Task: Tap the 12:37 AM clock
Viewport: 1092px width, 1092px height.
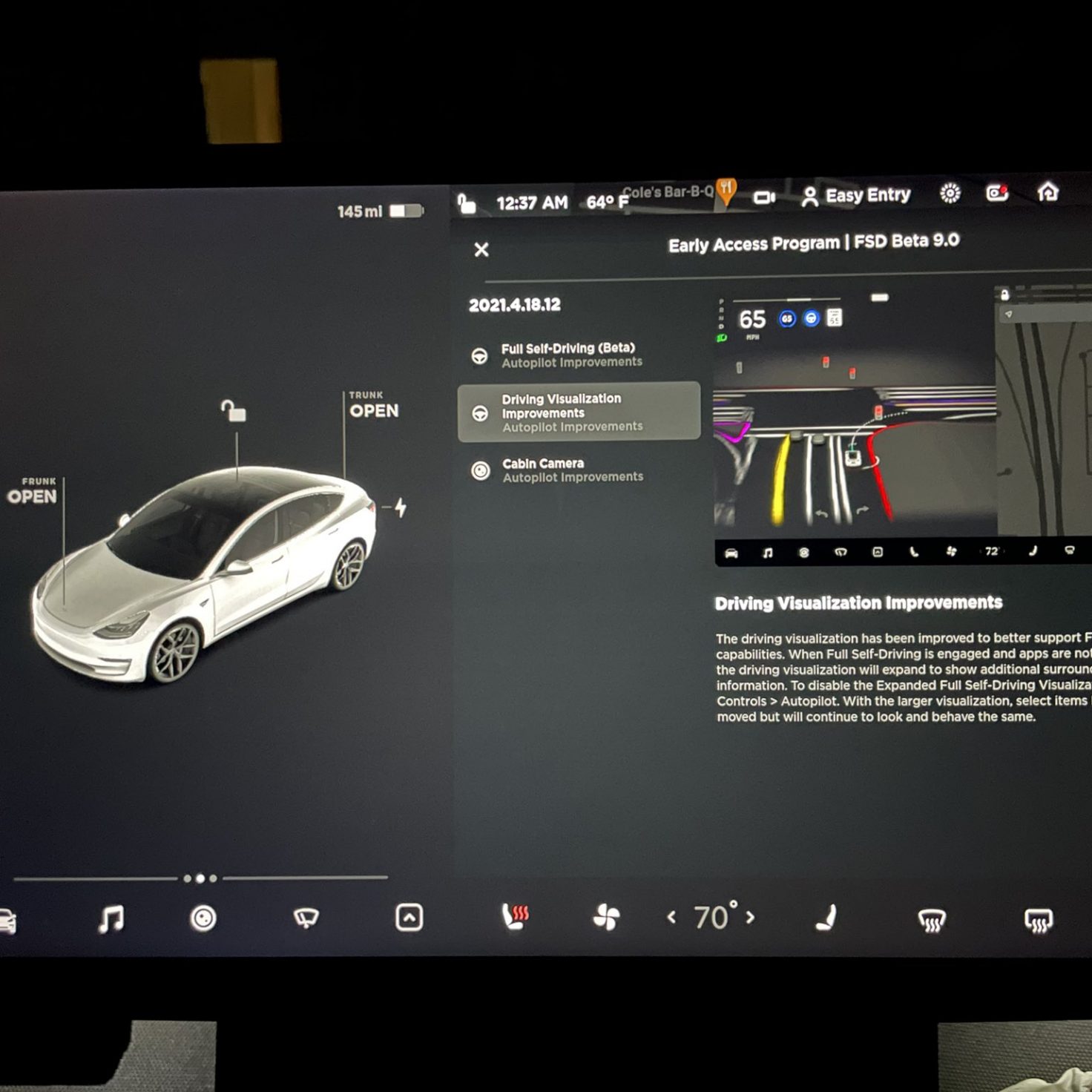Action: (x=532, y=203)
